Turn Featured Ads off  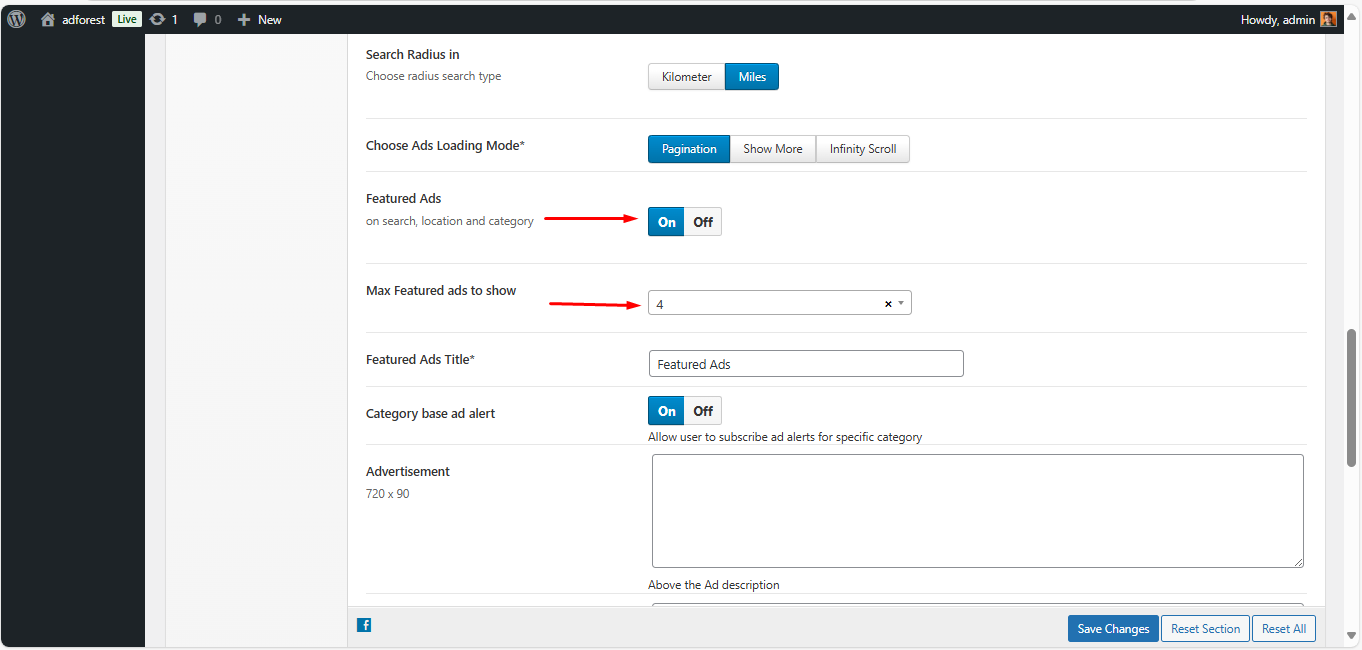(x=703, y=222)
